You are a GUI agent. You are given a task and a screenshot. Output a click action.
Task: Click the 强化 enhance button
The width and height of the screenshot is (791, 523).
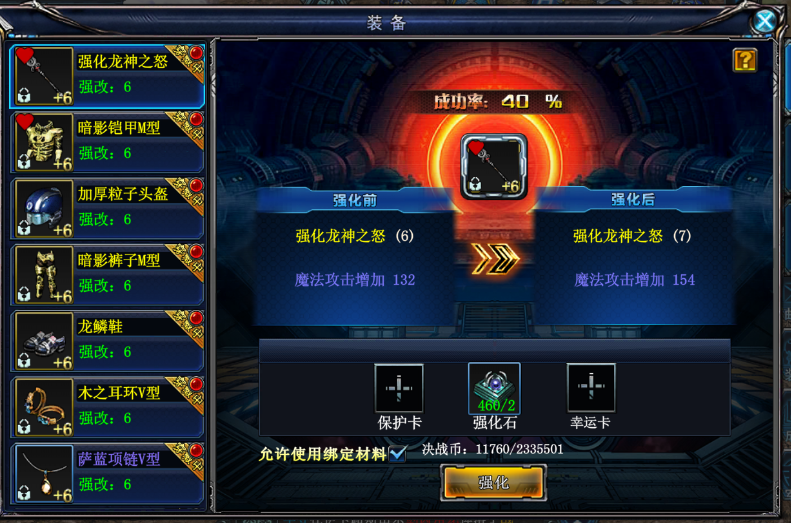[x=494, y=483]
